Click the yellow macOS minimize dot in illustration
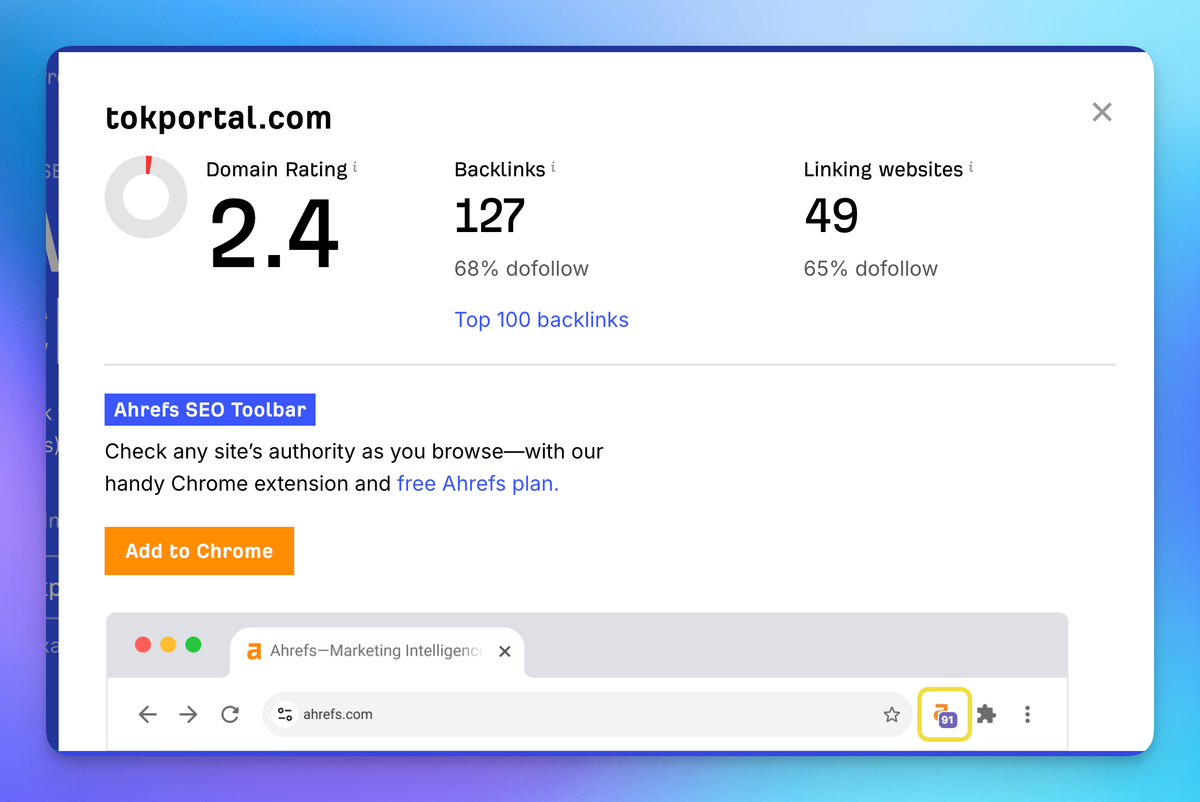Screen dimensions: 1200x802 pos(168,644)
